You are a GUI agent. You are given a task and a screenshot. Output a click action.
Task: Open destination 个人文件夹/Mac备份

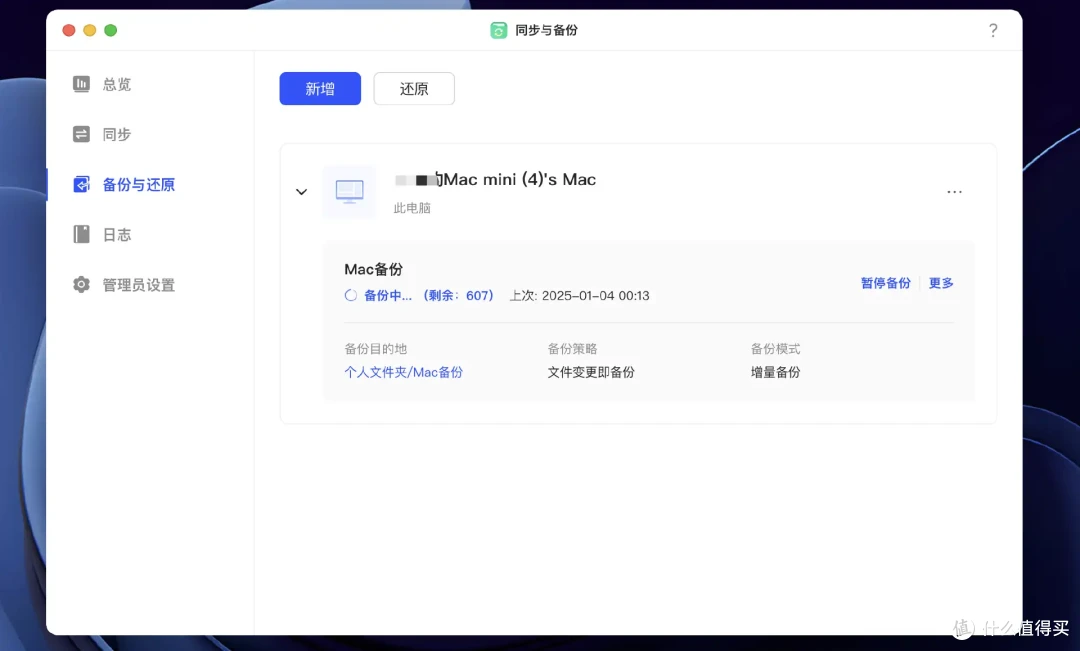pyautogui.click(x=404, y=372)
